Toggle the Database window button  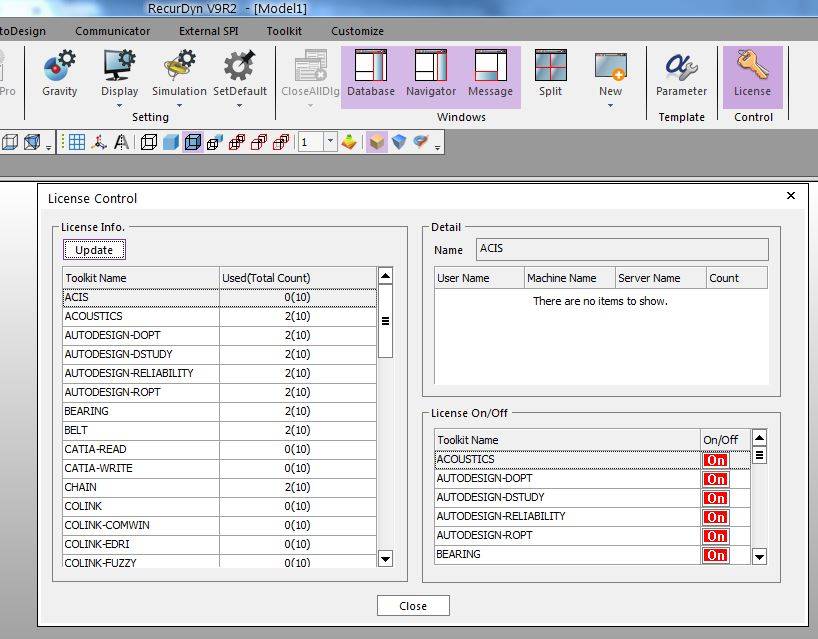pyautogui.click(x=371, y=77)
